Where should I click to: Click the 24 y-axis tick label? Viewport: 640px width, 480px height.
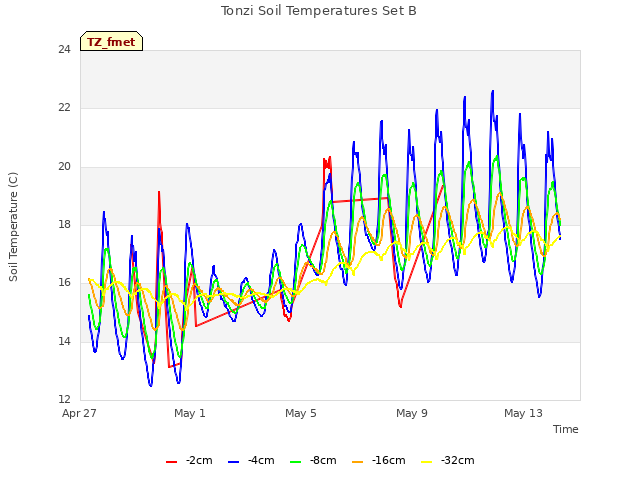point(64,50)
